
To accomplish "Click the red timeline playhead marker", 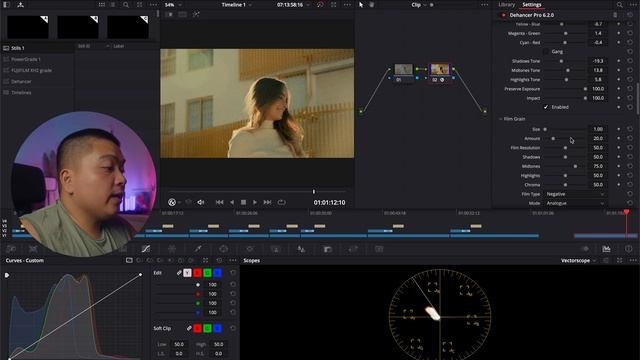I will pos(627,212).
